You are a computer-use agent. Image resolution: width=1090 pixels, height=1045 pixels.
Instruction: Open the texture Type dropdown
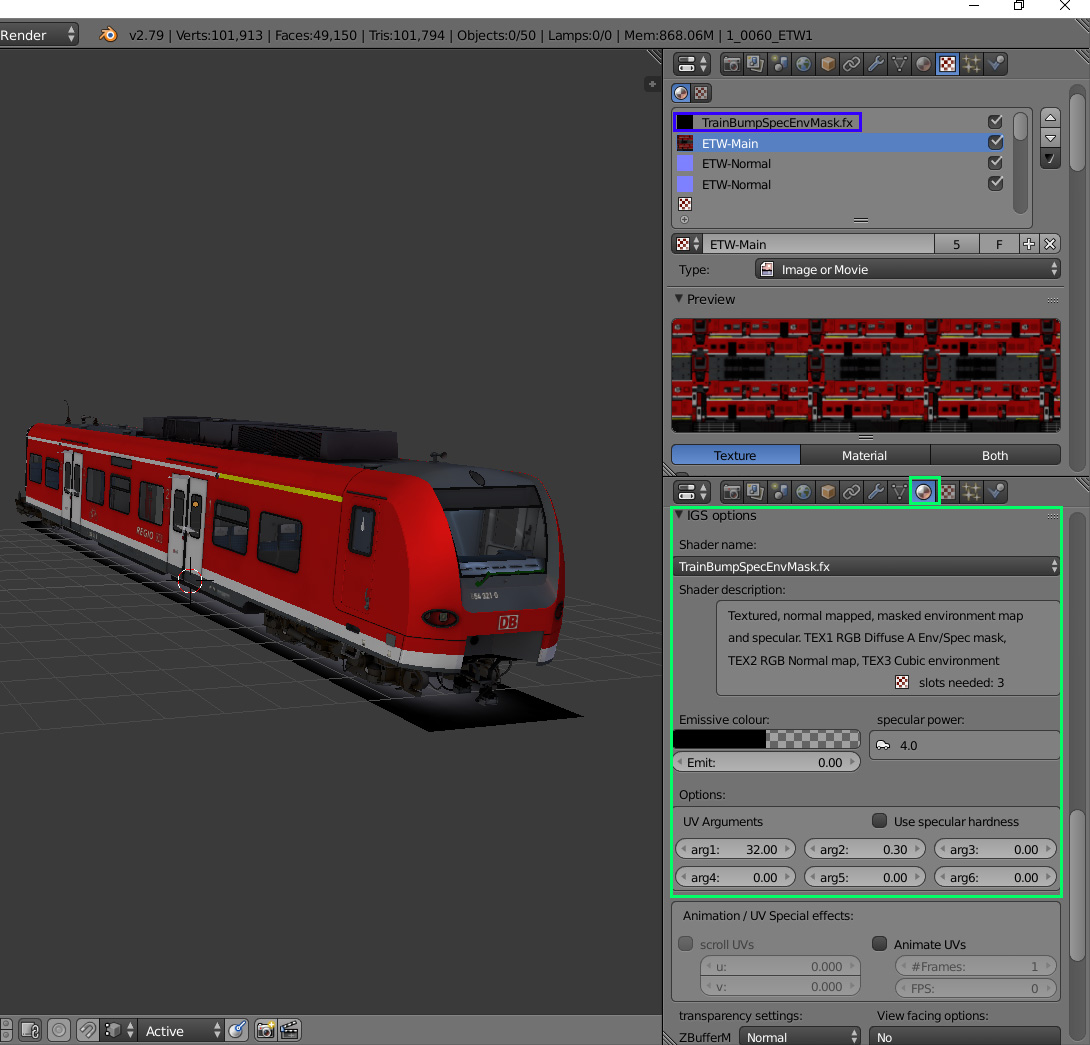click(907, 270)
